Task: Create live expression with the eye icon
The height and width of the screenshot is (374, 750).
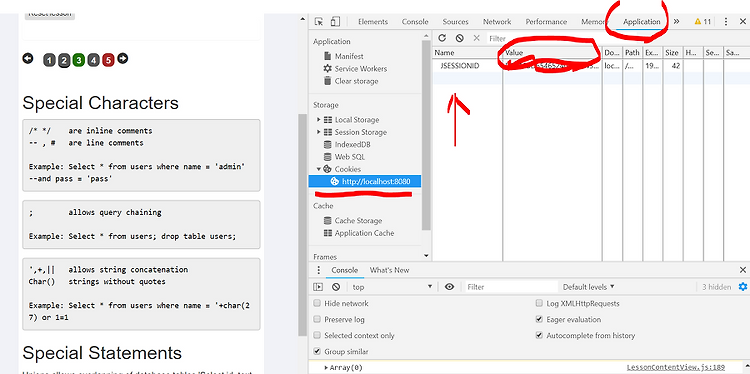Action: tap(449, 287)
